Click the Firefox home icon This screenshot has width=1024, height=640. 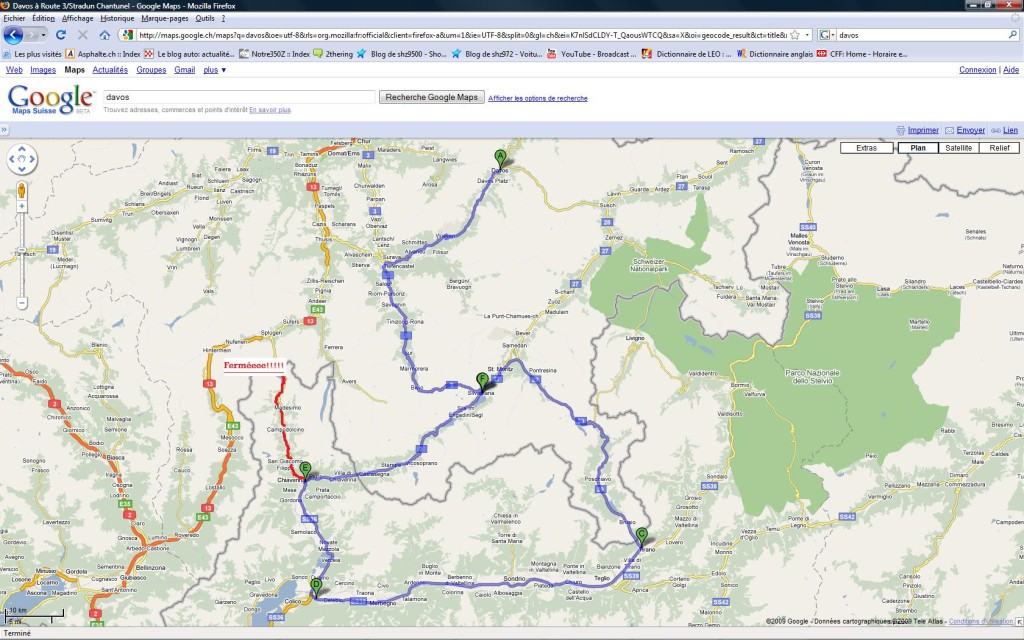104,34
